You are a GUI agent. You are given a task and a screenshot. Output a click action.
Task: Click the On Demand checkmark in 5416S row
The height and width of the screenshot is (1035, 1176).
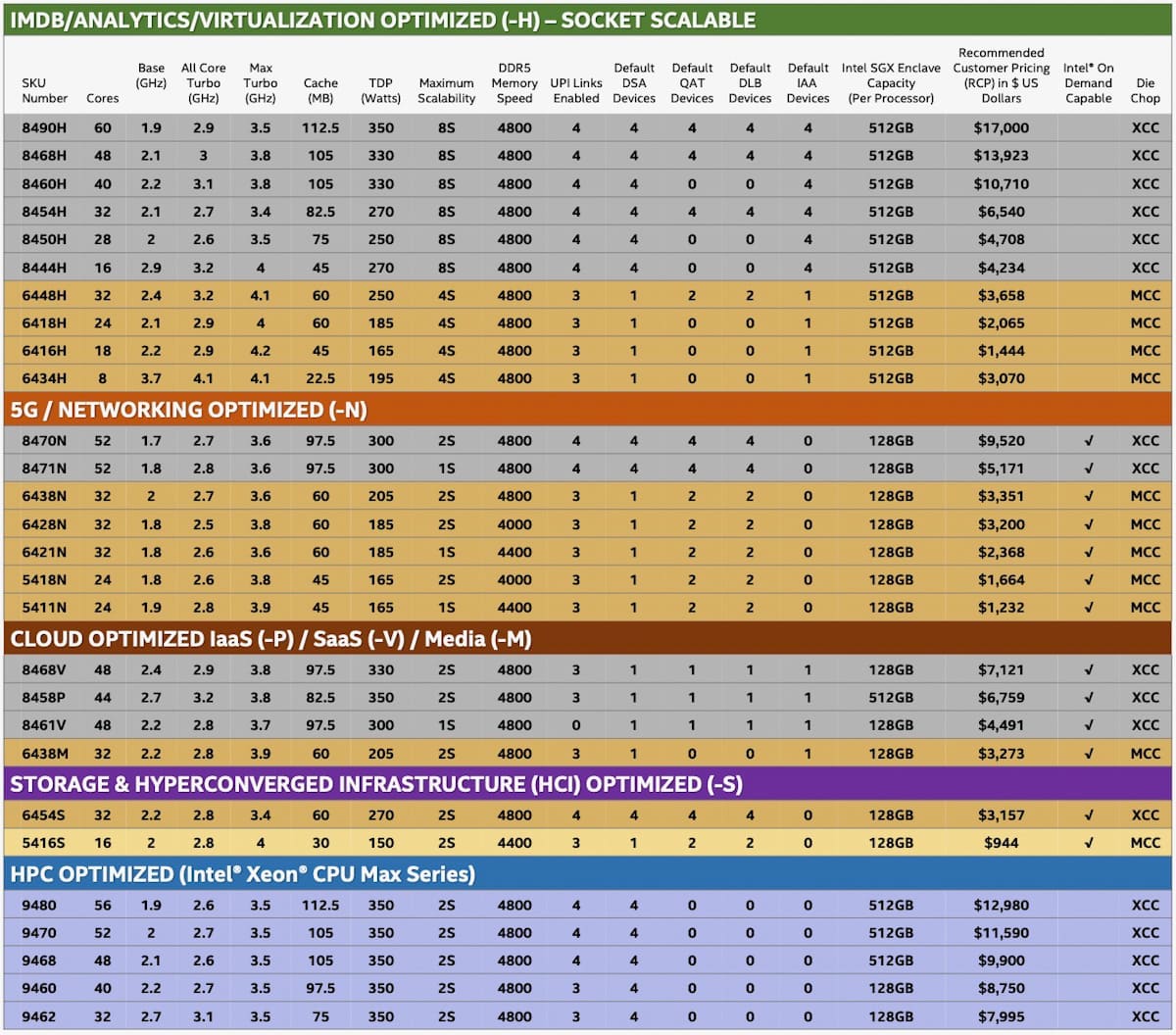[x=1089, y=843]
